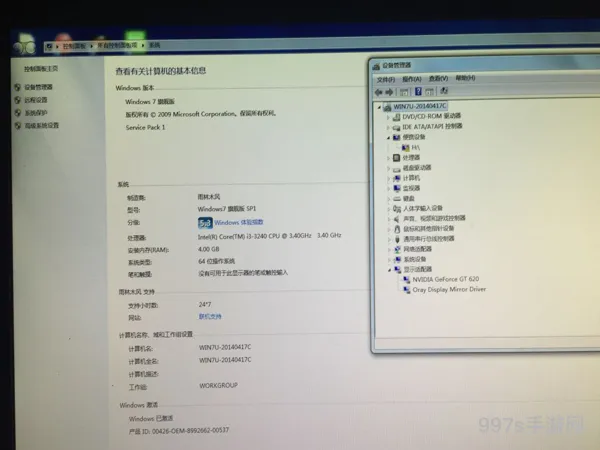Screen dimensions: 600x450
Task: Click the 人体学输入设备 icon
Action: tap(397, 209)
